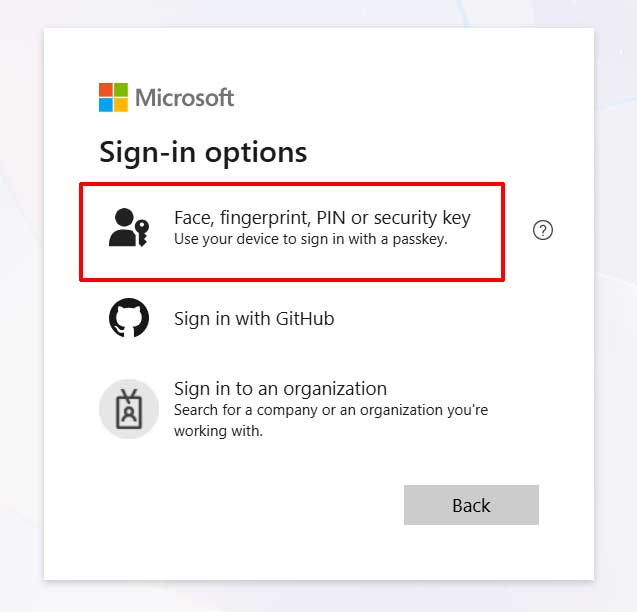The width and height of the screenshot is (637, 612).
Task: Click the red square in Microsoft logo
Action: pyautogui.click(x=106, y=90)
